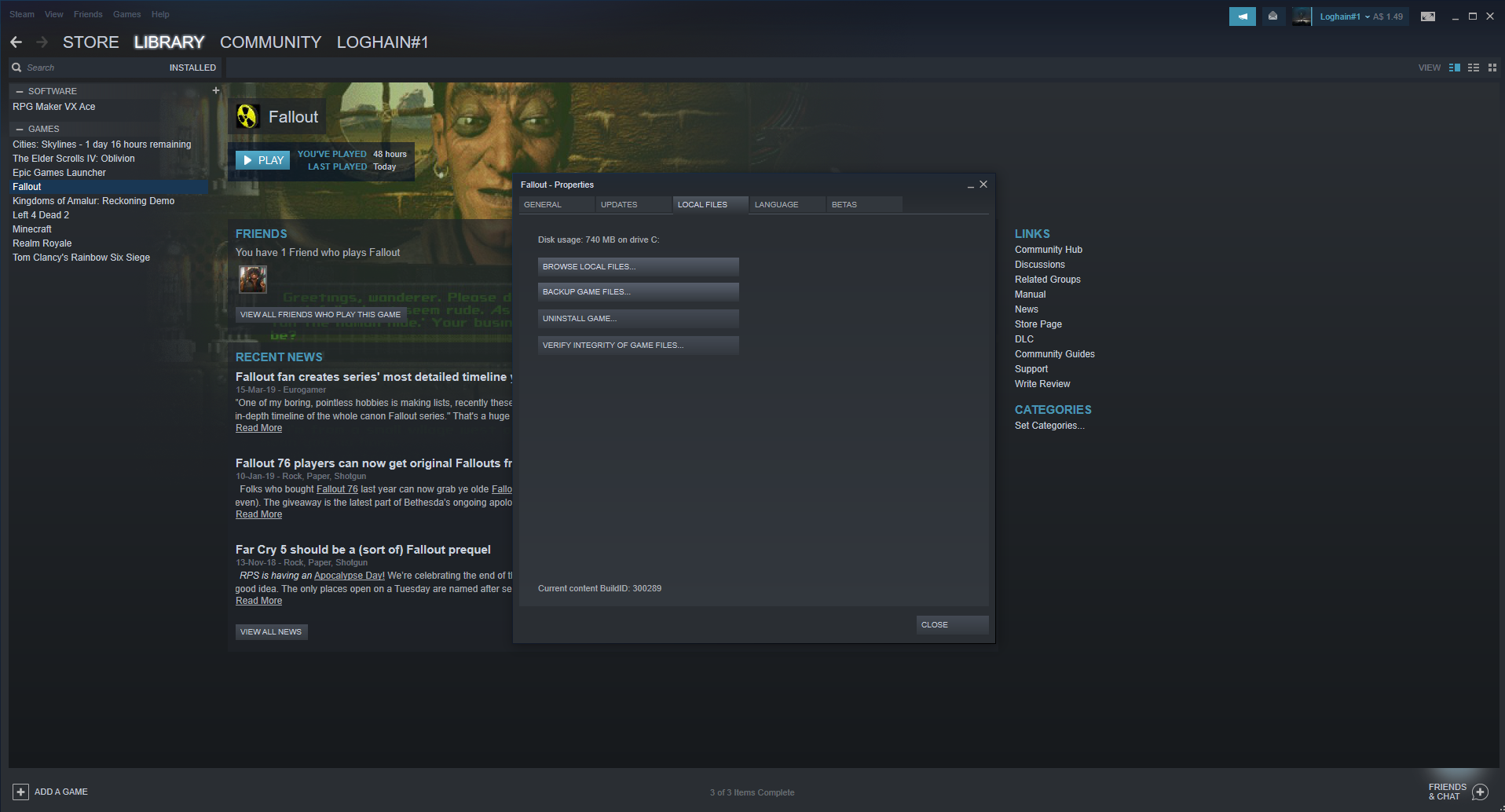The height and width of the screenshot is (812, 1505).
Task: Go to the STORE section
Action: (91, 42)
